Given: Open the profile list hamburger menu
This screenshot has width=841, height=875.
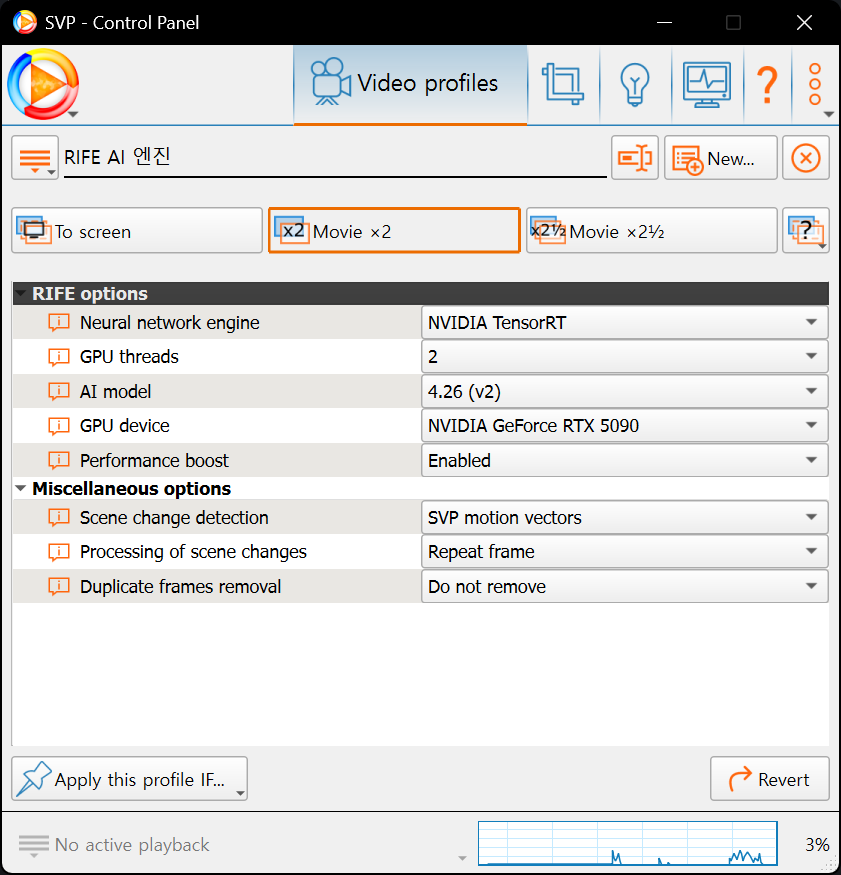Looking at the screenshot, I should tap(35, 158).
